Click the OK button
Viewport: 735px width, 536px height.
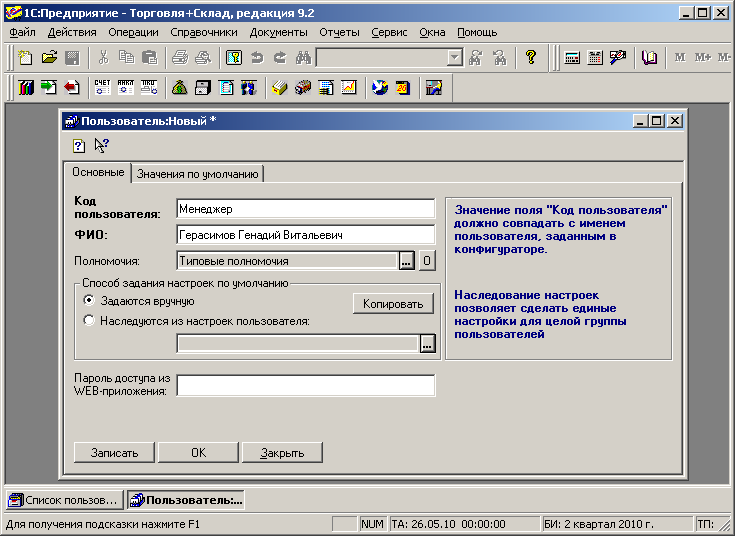point(198,453)
